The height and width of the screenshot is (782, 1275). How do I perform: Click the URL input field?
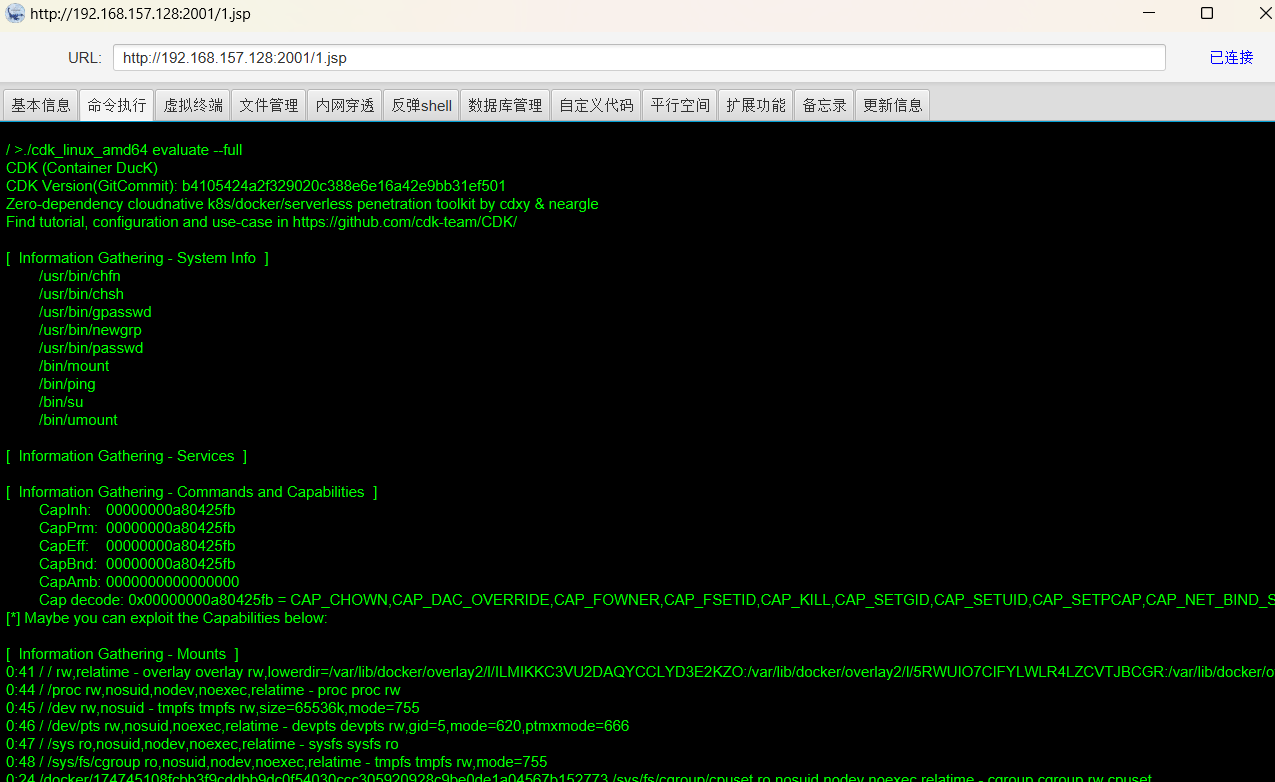pyautogui.click(x=639, y=58)
